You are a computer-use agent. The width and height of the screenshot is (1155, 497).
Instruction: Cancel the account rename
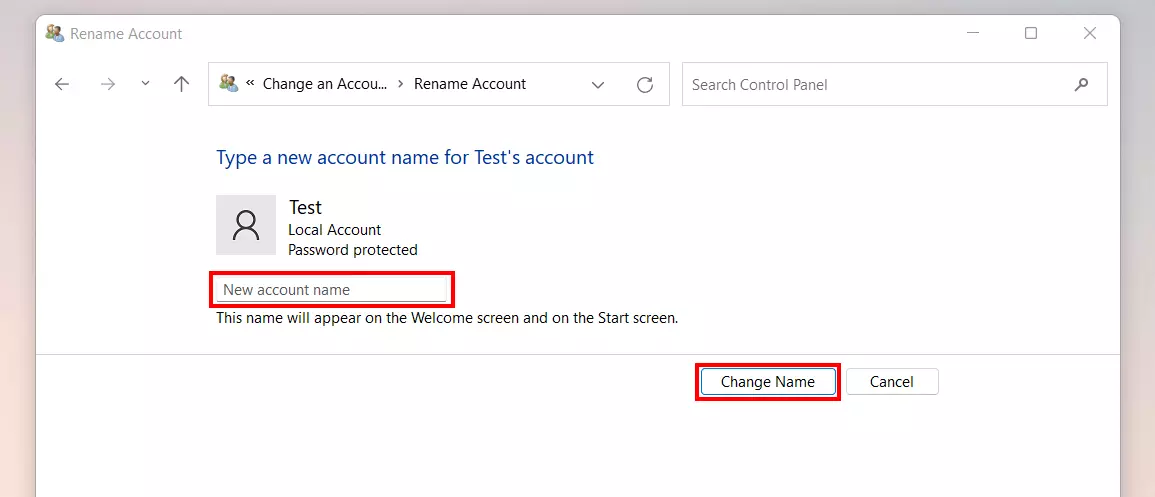(x=892, y=381)
